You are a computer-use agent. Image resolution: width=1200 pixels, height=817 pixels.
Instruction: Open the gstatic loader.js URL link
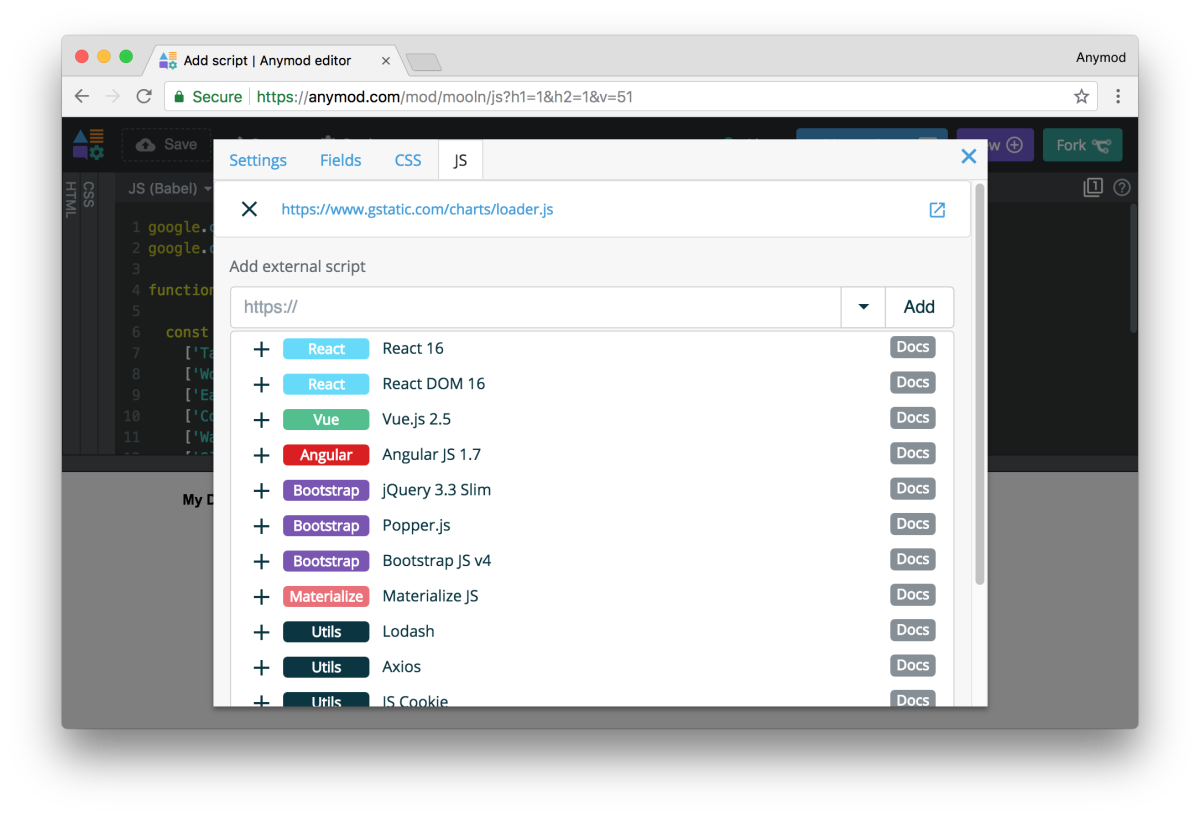417,209
